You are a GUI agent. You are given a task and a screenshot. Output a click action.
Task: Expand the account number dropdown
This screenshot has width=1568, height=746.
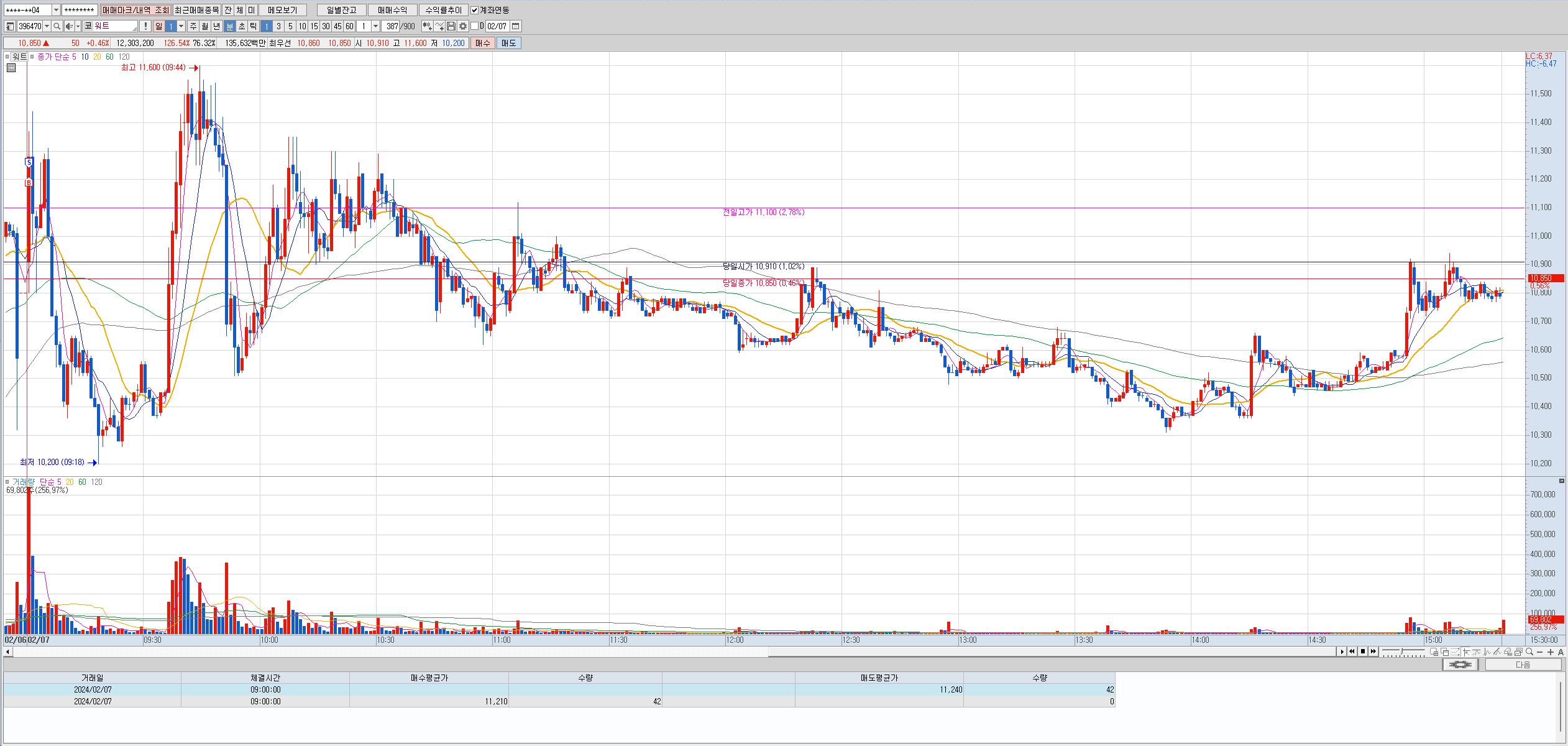[x=56, y=10]
